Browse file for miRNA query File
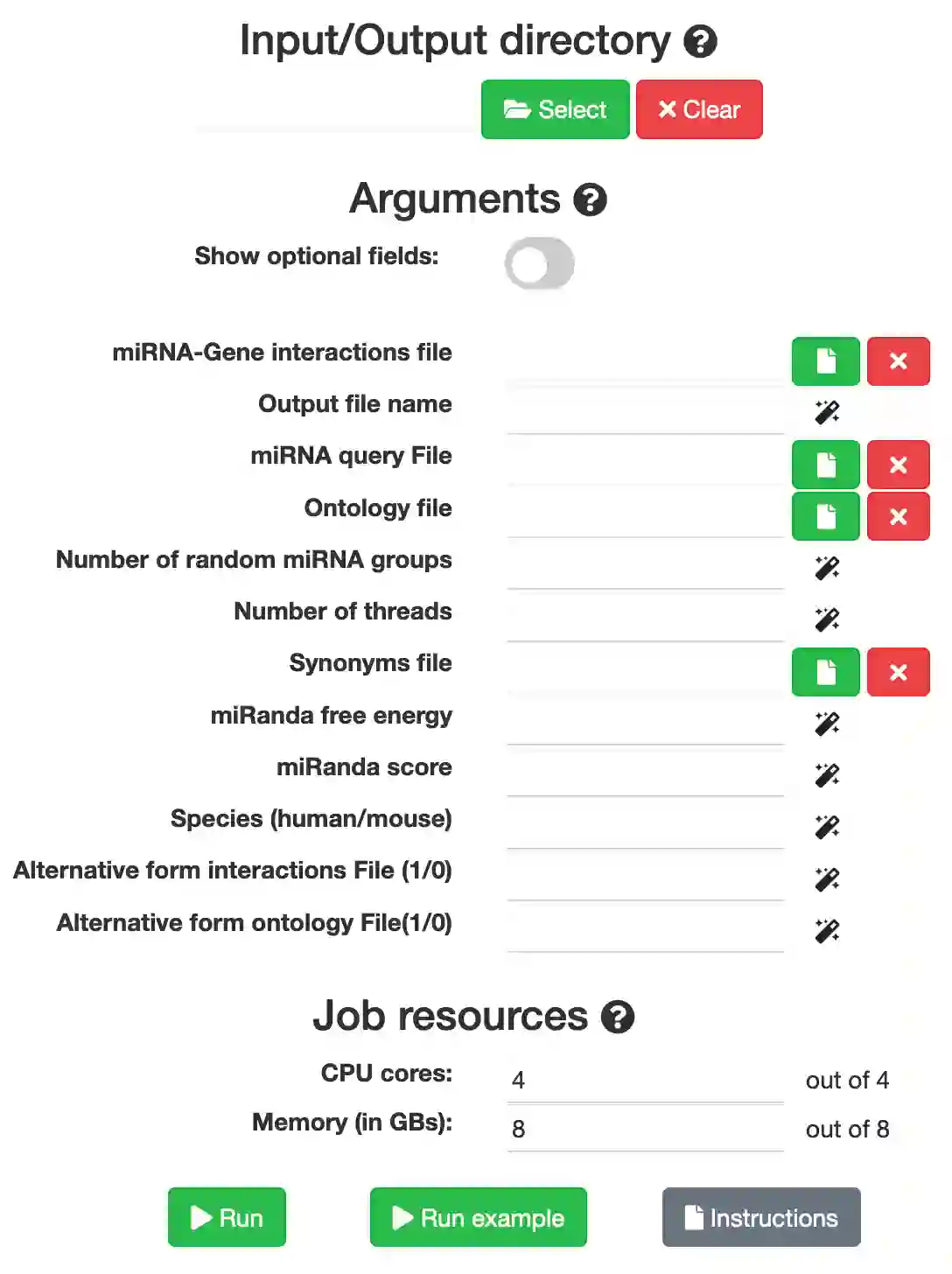The width and height of the screenshot is (952, 1274). click(825, 465)
